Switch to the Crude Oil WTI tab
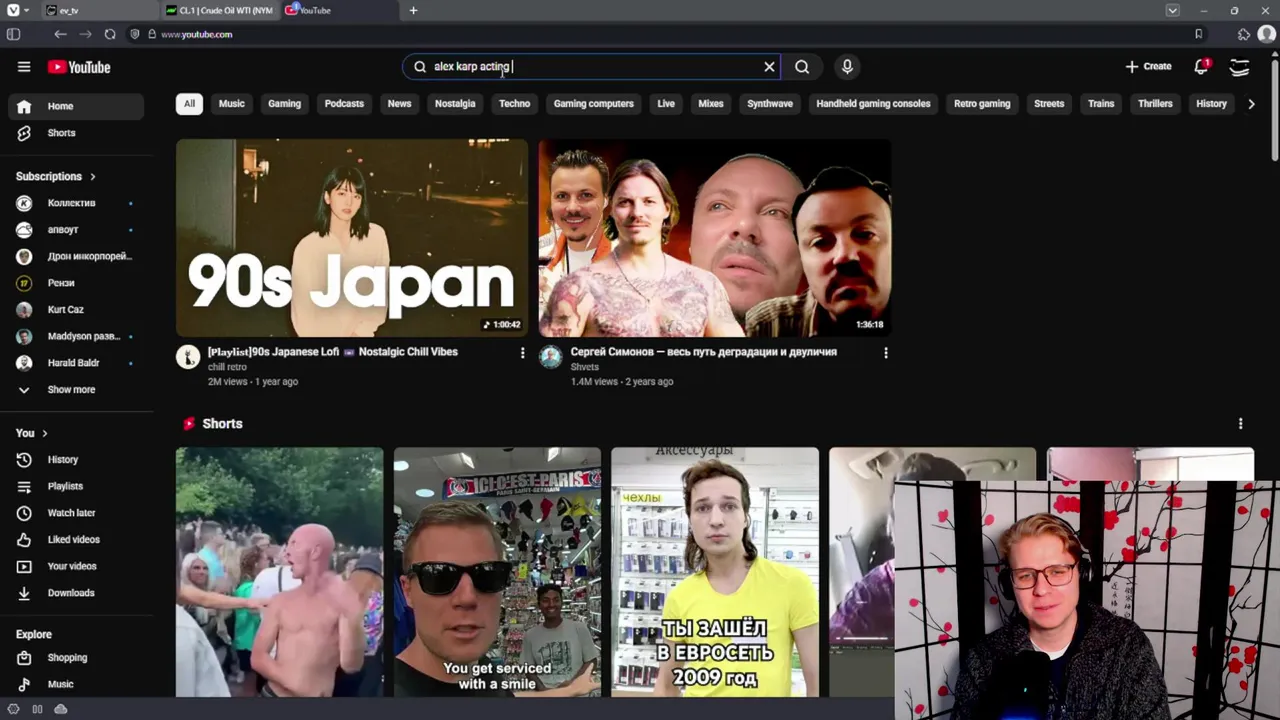1280x720 pixels. coord(219,10)
